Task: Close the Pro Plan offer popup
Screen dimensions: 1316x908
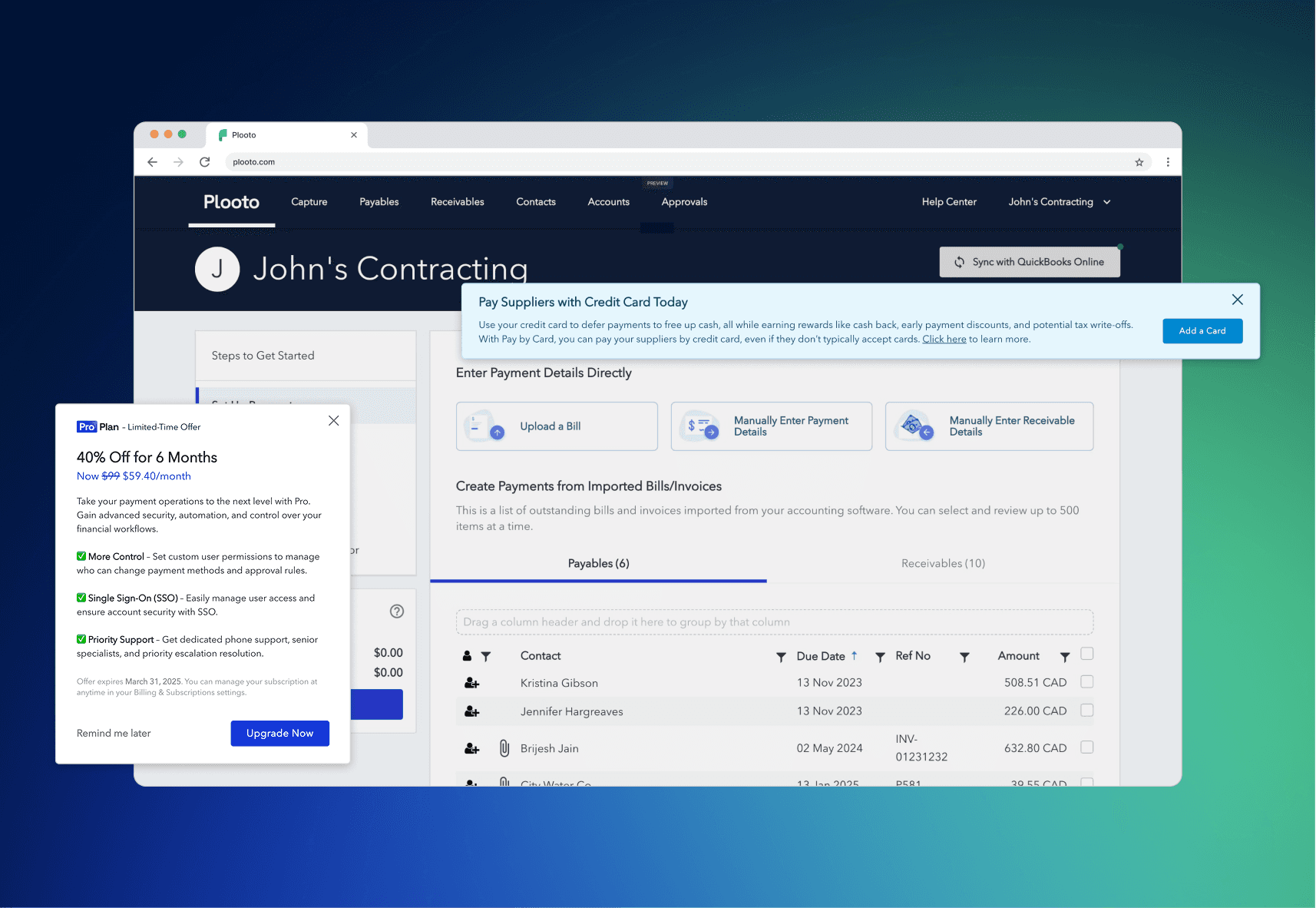Action: [x=333, y=420]
